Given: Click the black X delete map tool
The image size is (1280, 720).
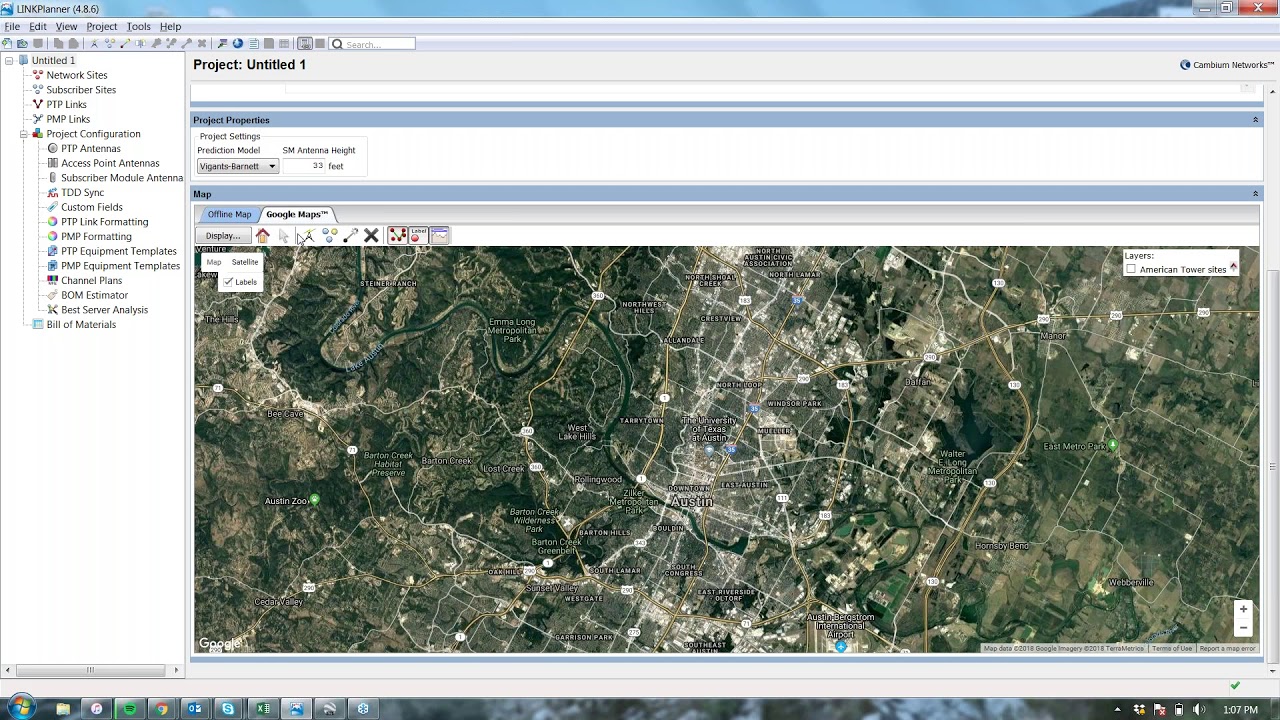Looking at the screenshot, I should point(371,236).
